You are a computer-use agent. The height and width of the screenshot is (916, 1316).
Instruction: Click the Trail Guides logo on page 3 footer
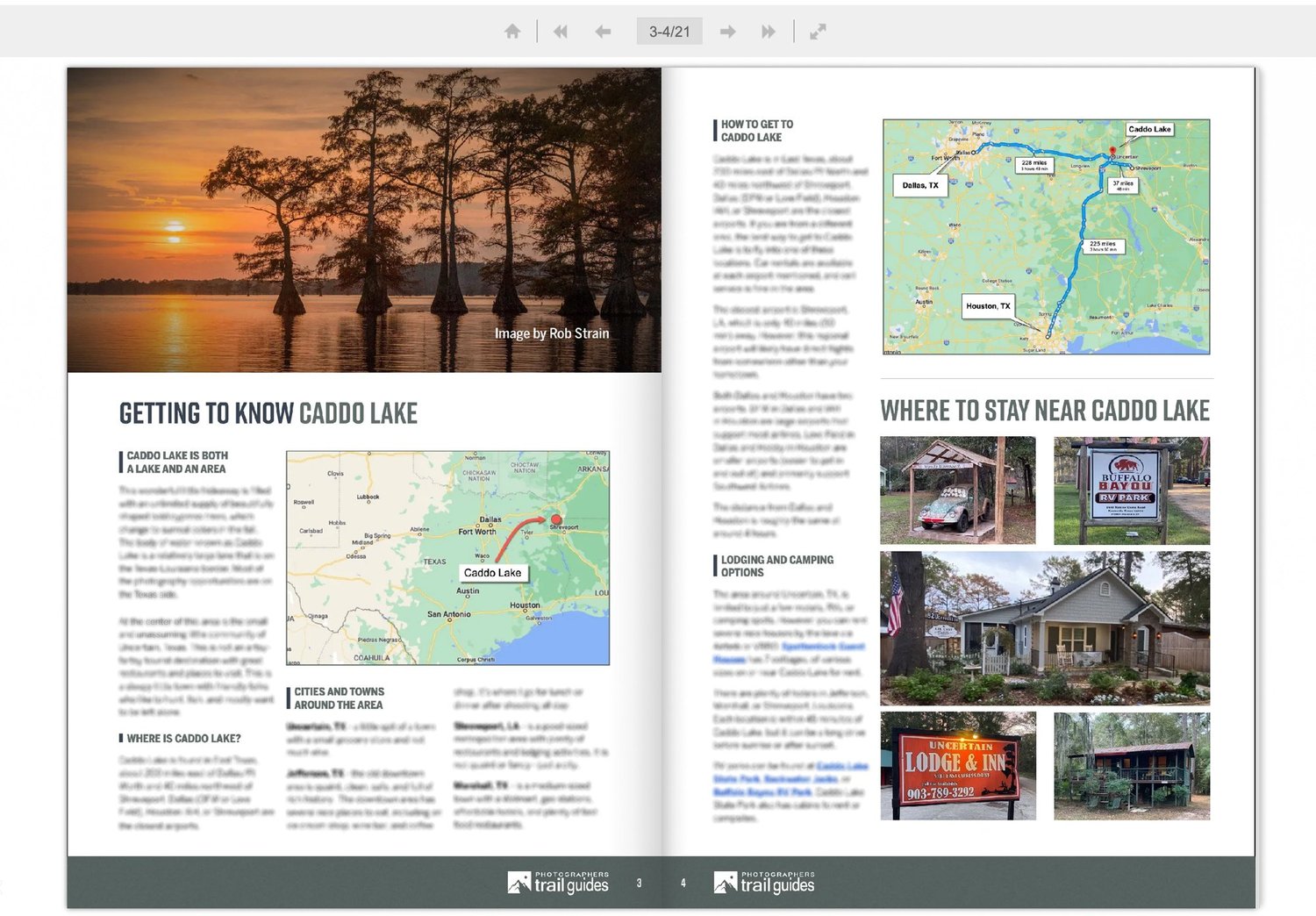click(559, 881)
